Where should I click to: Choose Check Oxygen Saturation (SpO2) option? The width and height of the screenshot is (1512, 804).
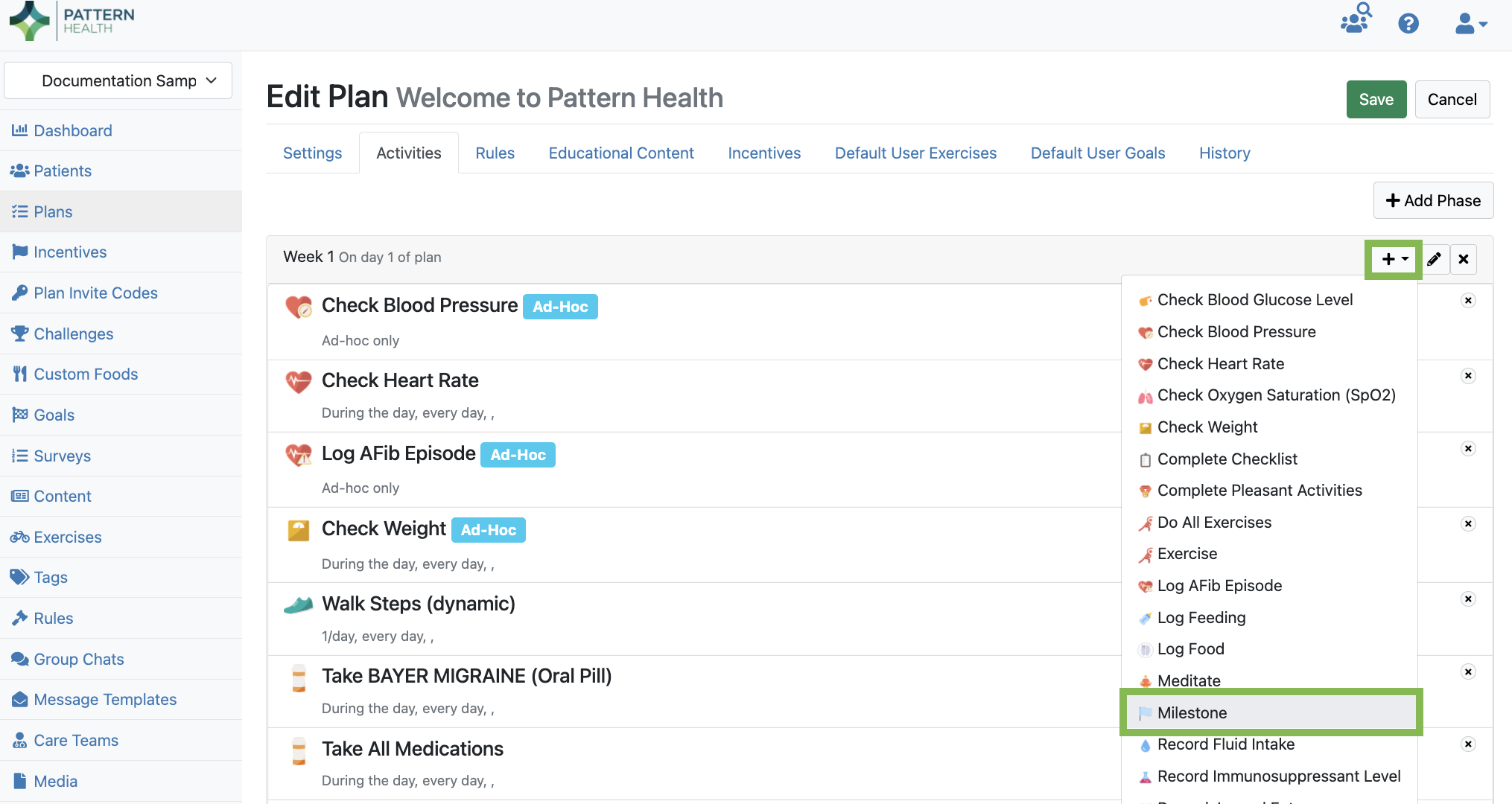pos(1276,395)
